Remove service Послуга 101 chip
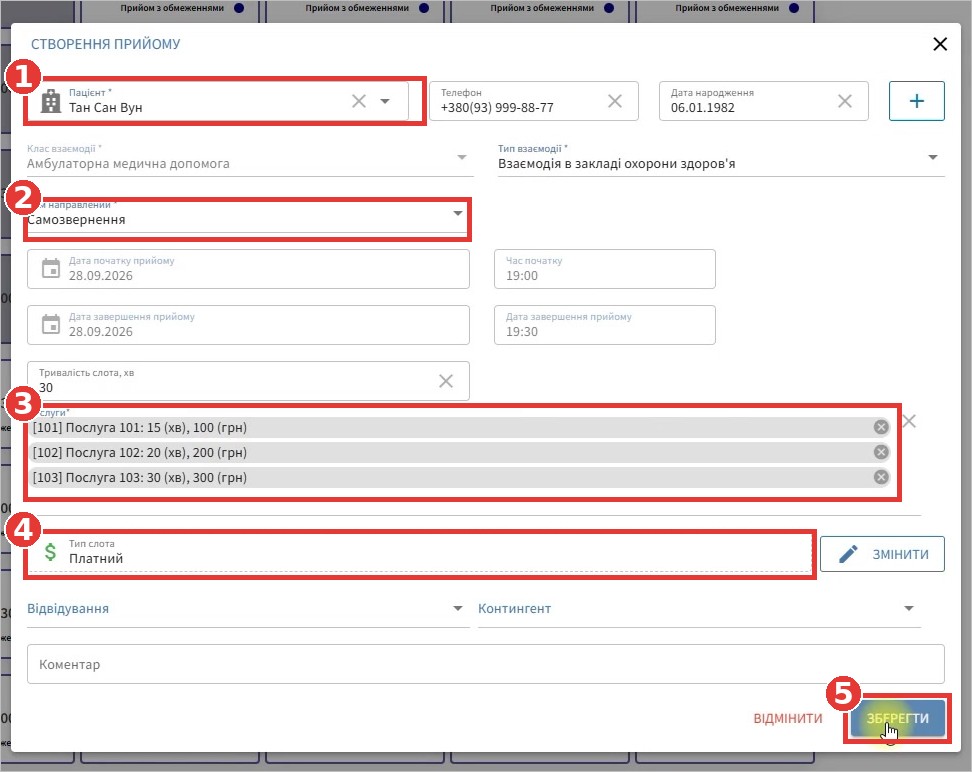The height and width of the screenshot is (772, 972). click(881, 427)
